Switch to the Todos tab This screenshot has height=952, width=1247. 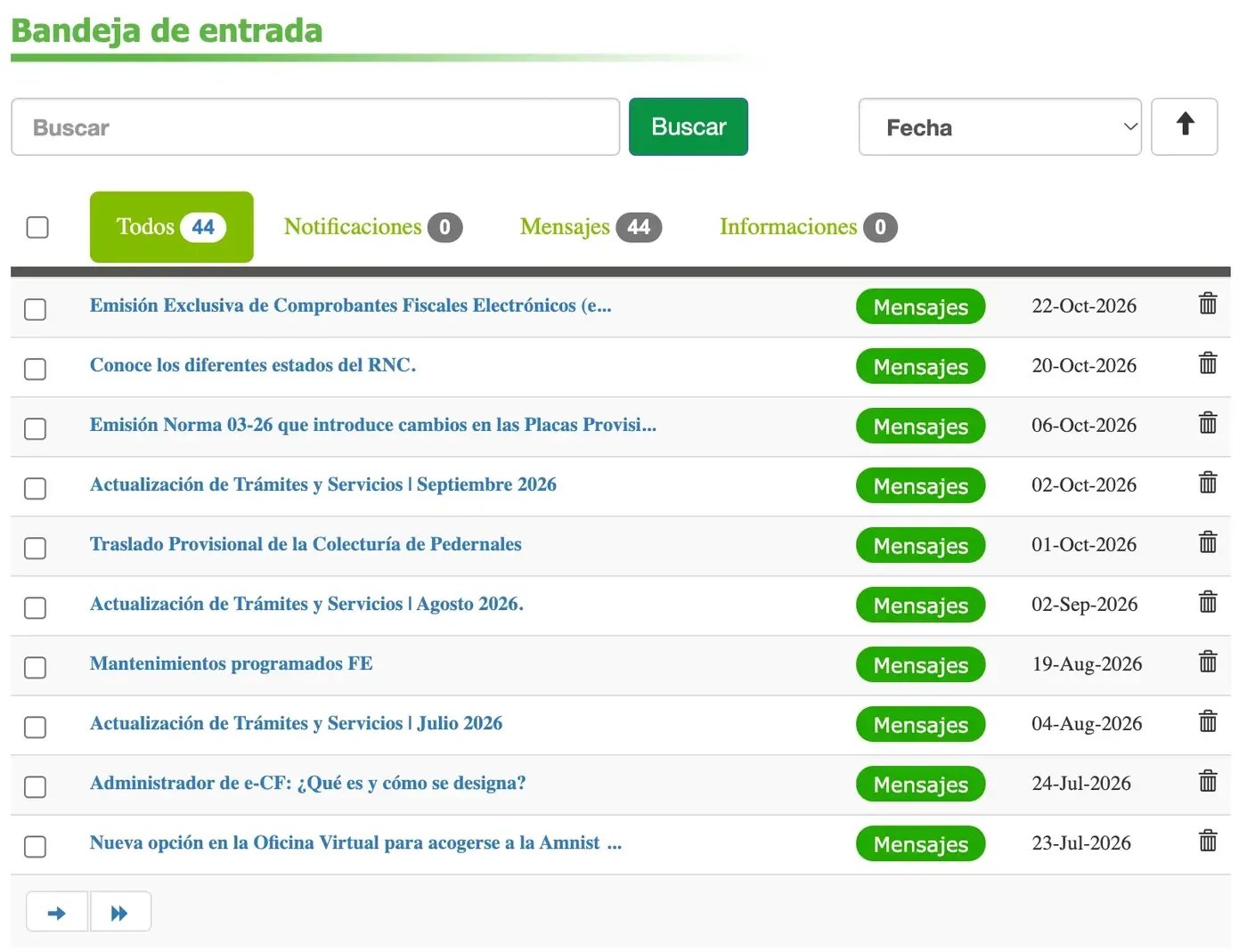tap(171, 227)
